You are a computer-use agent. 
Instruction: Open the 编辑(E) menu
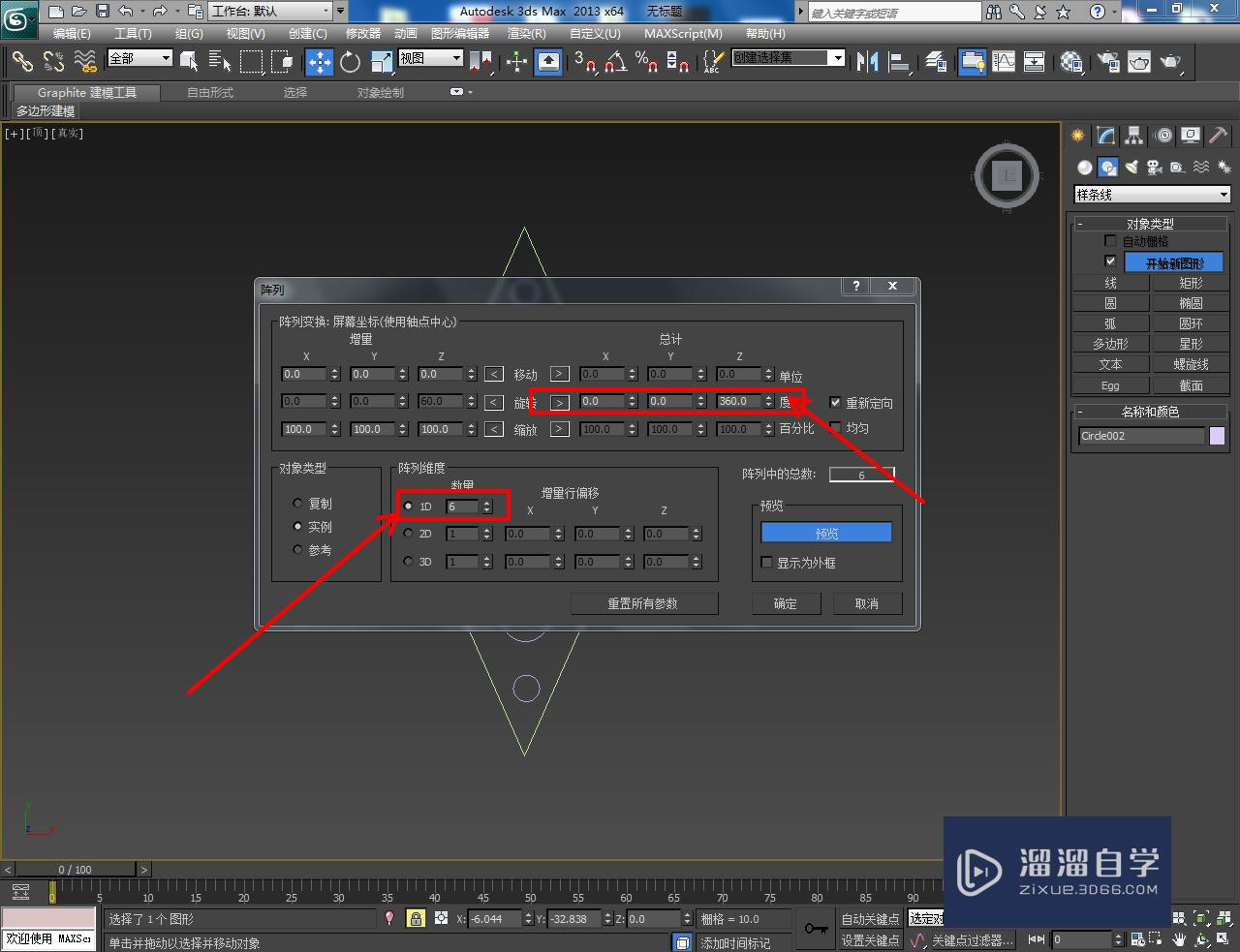(x=72, y=33)
